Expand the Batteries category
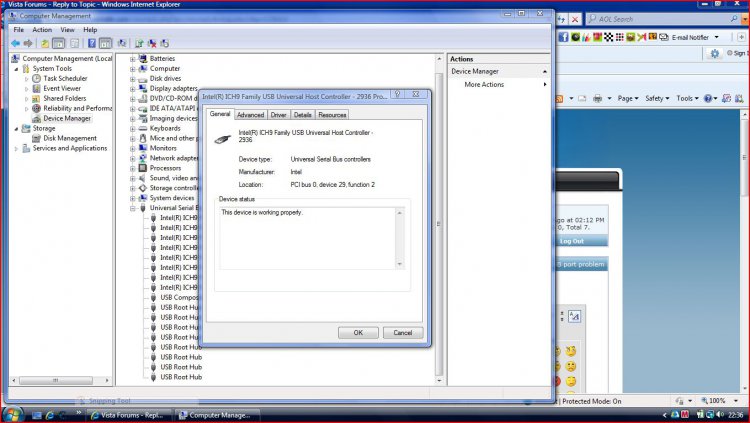 tap(132, 59)
